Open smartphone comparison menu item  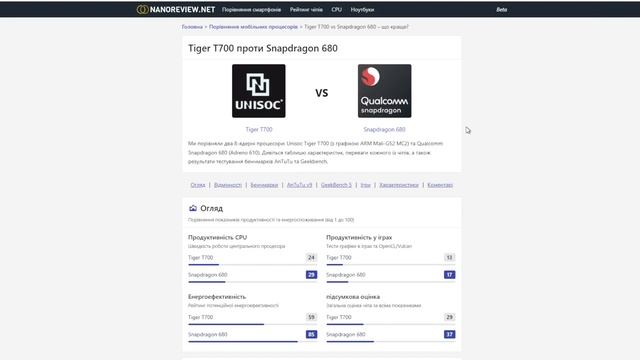point(251,9)
